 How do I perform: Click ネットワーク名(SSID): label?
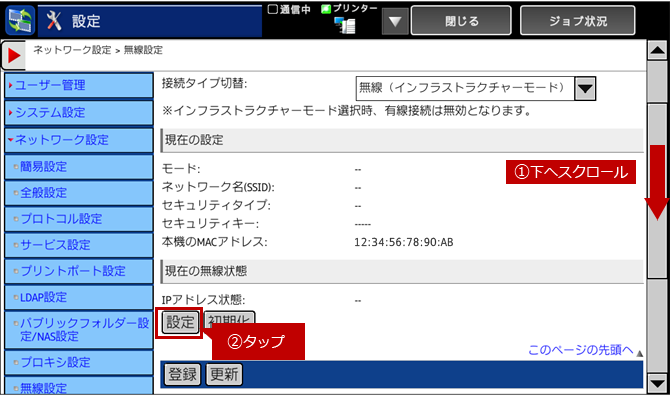(218, 187)
